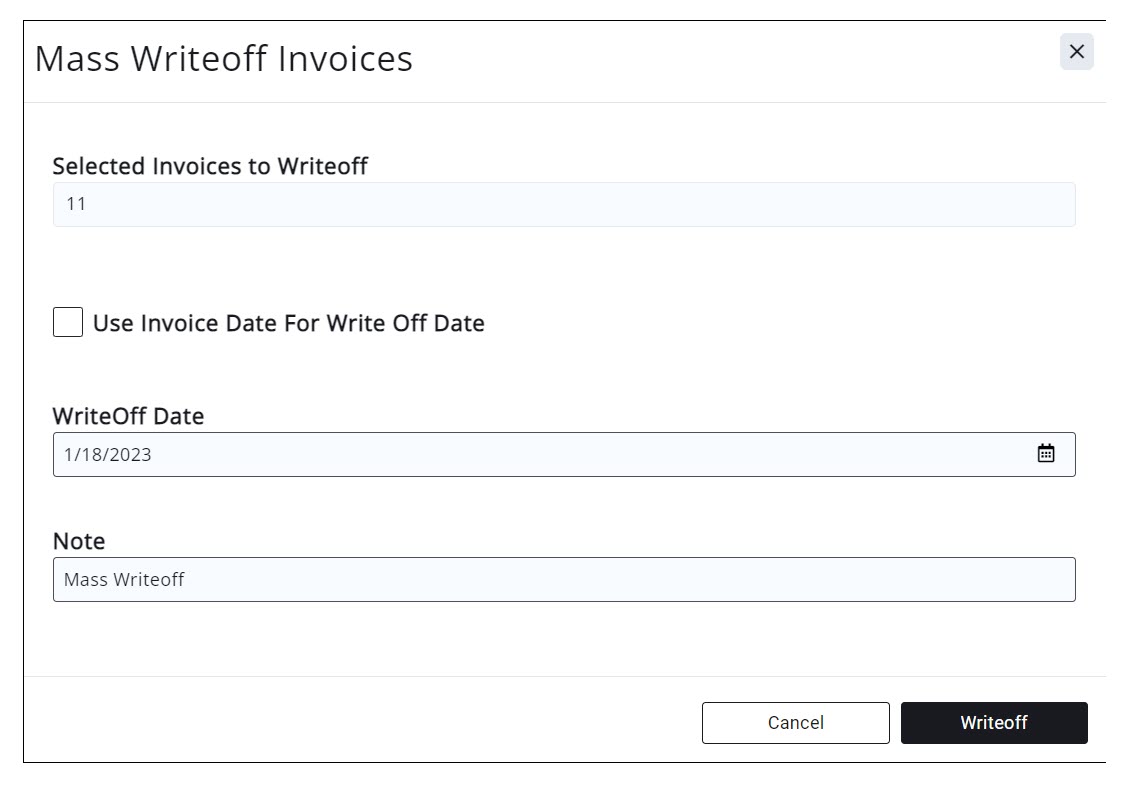Click the Note field label

pos(79,541)
